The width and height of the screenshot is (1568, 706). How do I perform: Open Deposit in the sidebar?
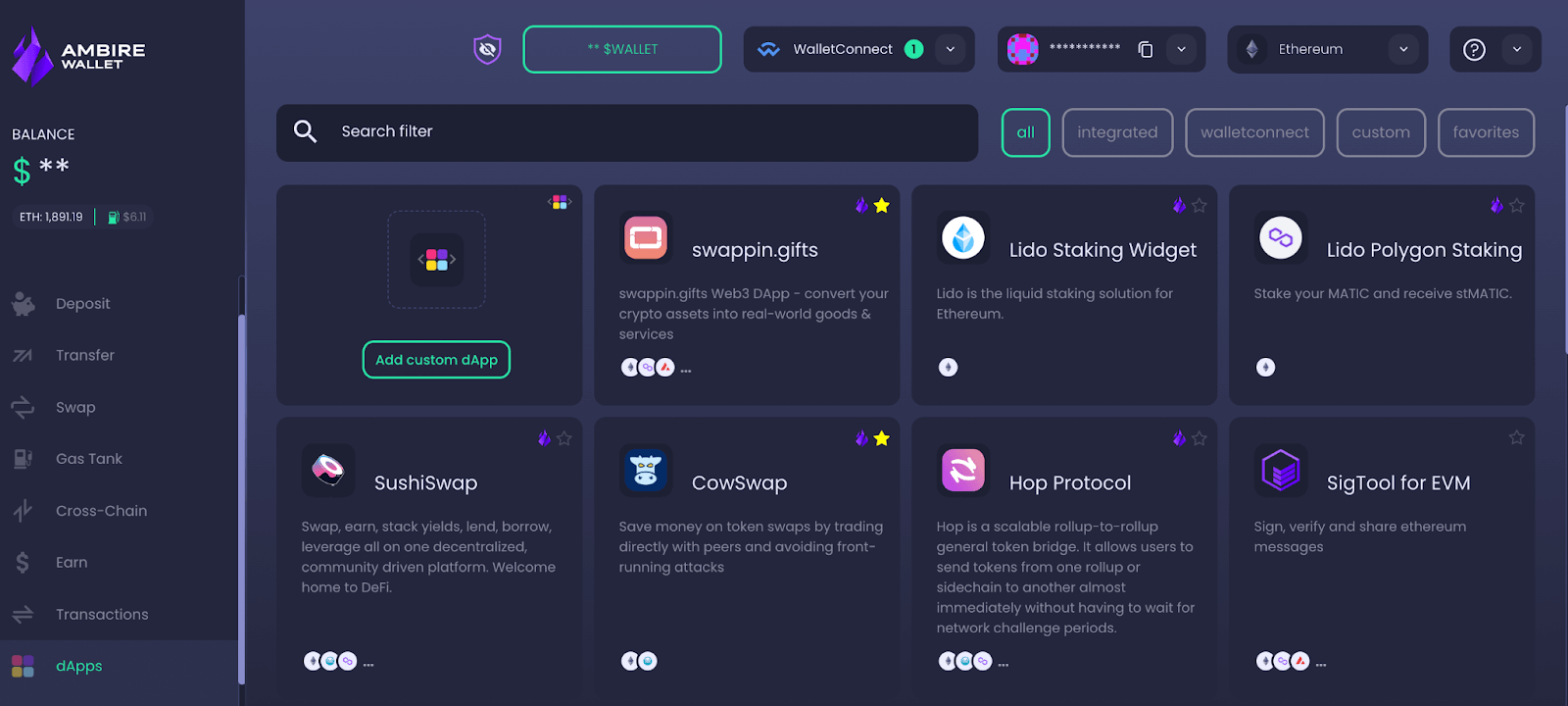[119, 304]
